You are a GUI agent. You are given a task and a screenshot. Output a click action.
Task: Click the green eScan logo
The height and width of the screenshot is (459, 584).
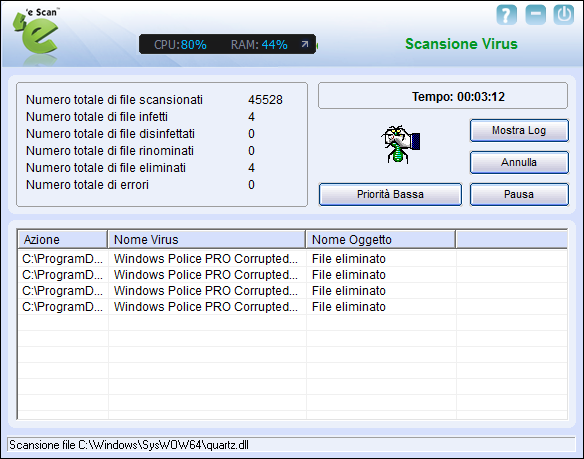[x=36, y=33]
